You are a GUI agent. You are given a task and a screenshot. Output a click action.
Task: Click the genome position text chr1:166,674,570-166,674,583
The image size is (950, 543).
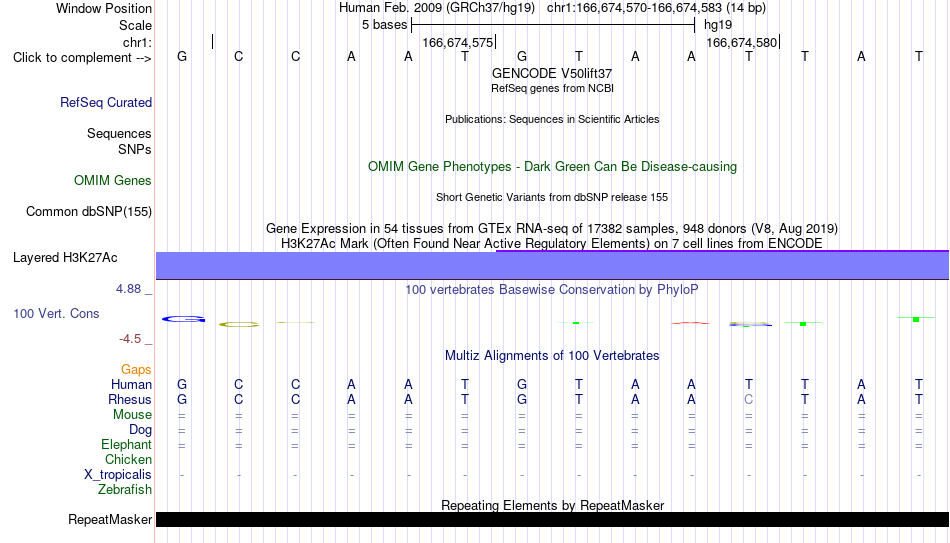coord(634,8)
